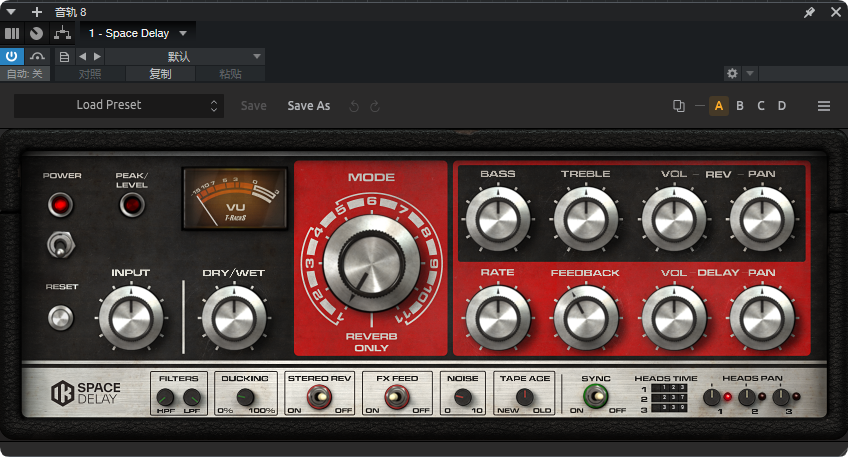The height and width of the screenshot is (457, 848).
Task: Open the preset file document icon
Action: (x=64, y=57)
